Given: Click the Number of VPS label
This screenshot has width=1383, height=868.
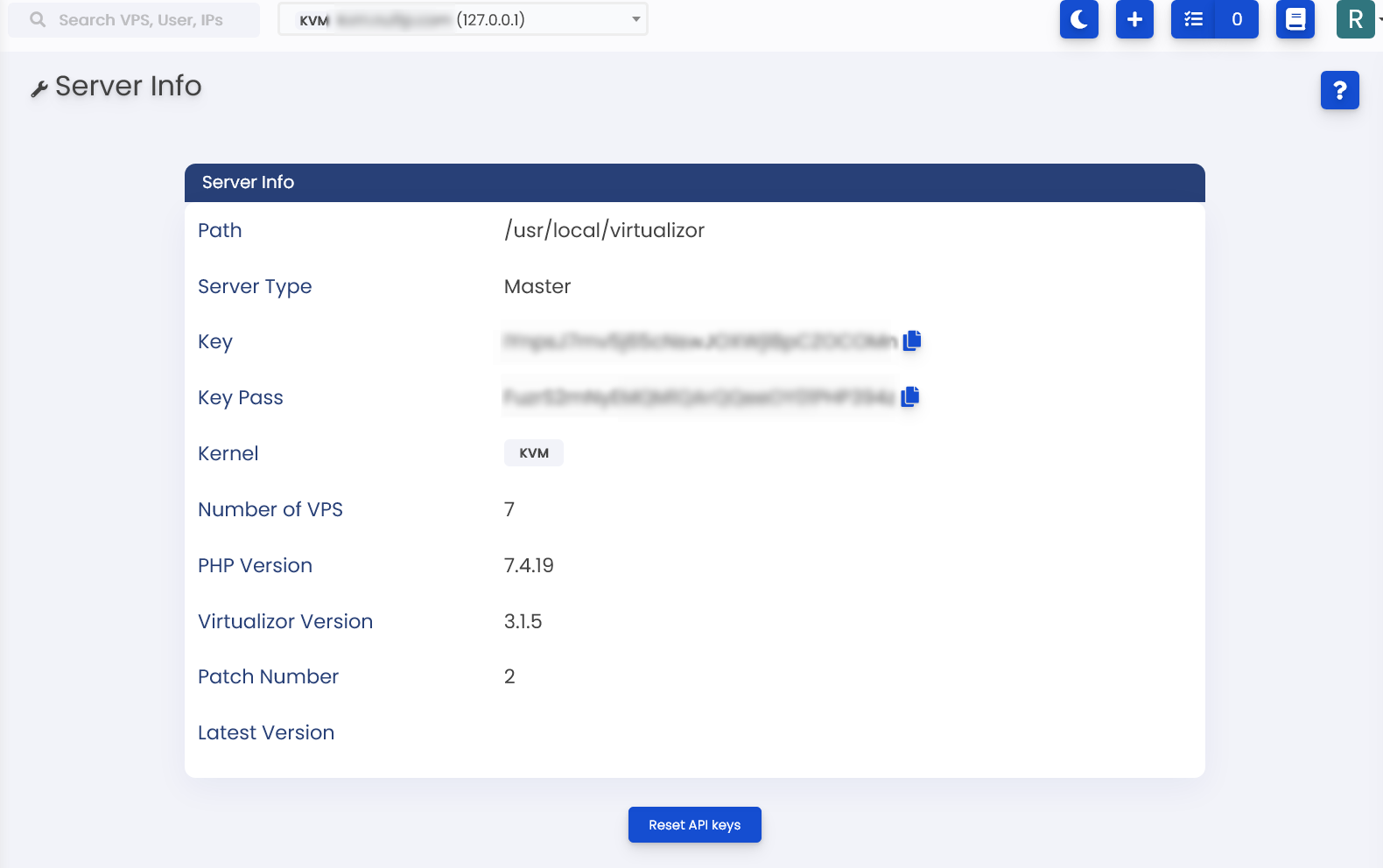Looking at the screenshot, I should pyautogui.click(x=270, y=509).
